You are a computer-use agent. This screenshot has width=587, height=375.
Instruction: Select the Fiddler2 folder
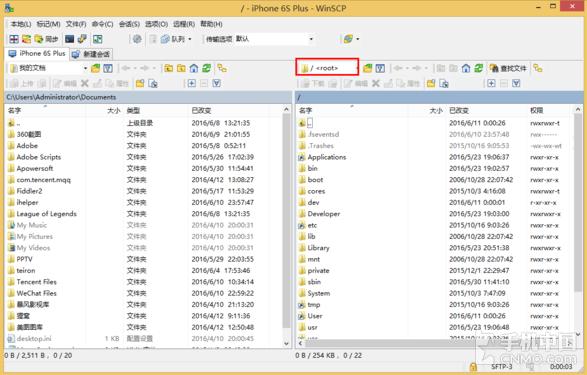coord(29,191)
